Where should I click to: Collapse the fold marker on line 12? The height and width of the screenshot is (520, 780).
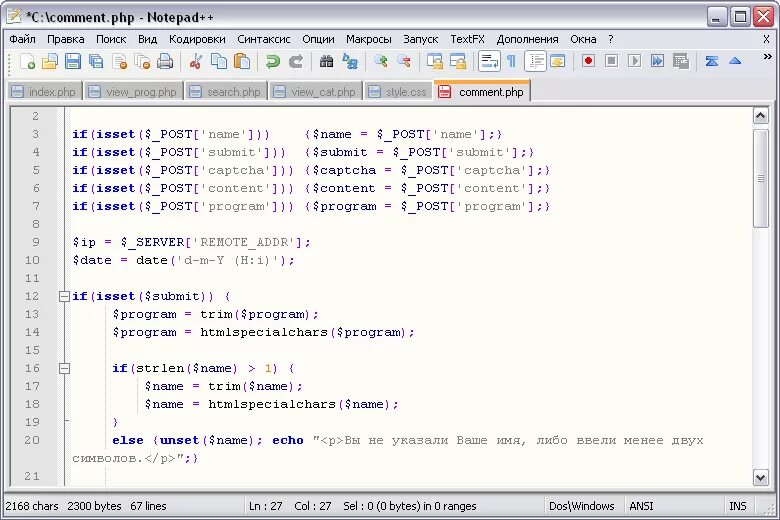64,297
